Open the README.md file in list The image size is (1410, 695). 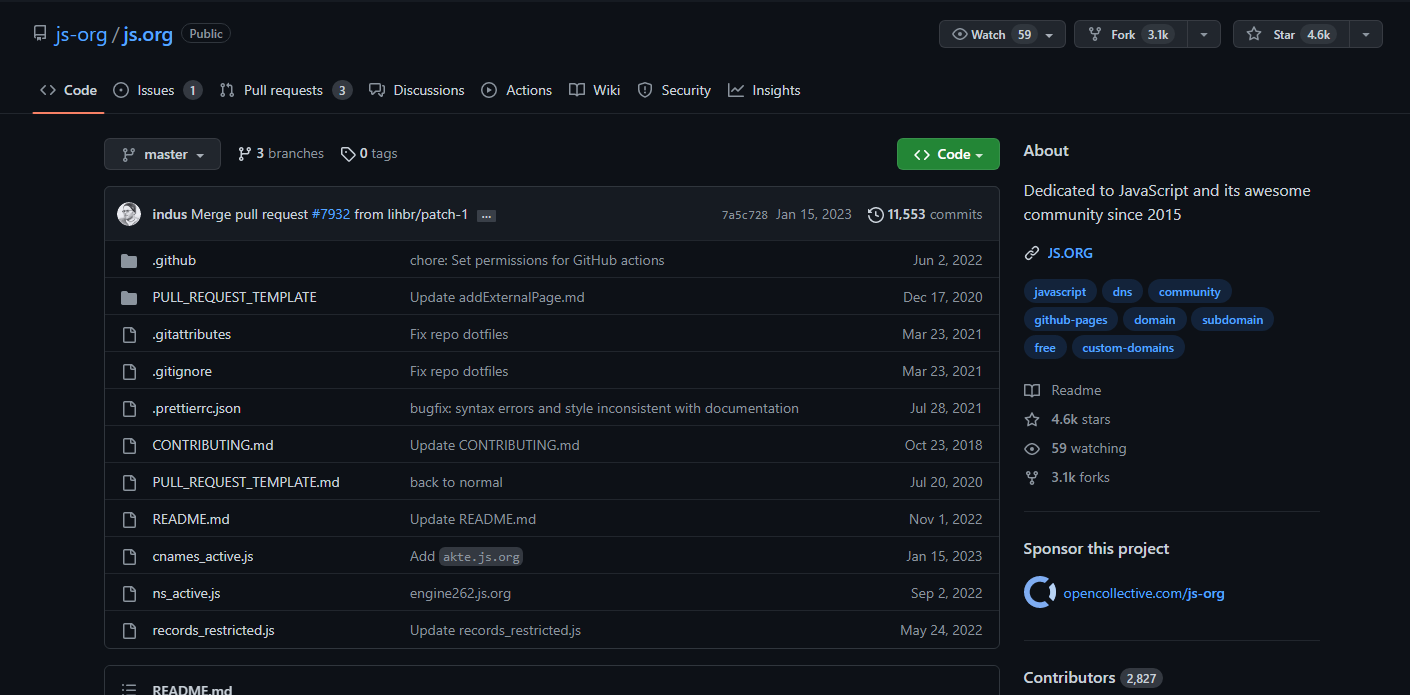[x=191, y=519]
